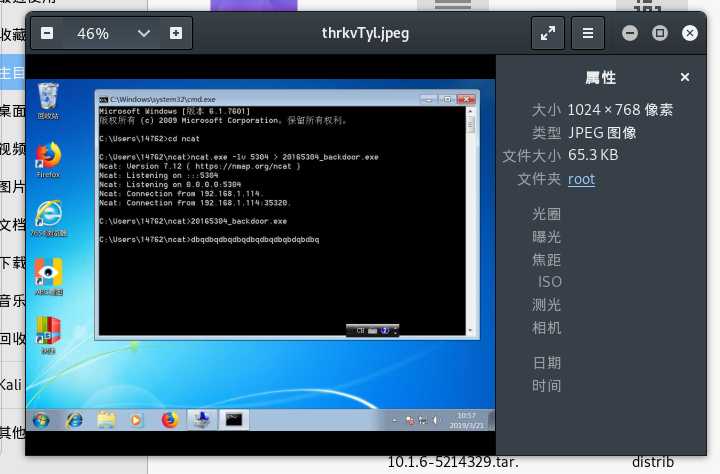The height and width of the screenshot is (474, 720).
Task: Select the distrib item in file manager
Action: [652, 463]
